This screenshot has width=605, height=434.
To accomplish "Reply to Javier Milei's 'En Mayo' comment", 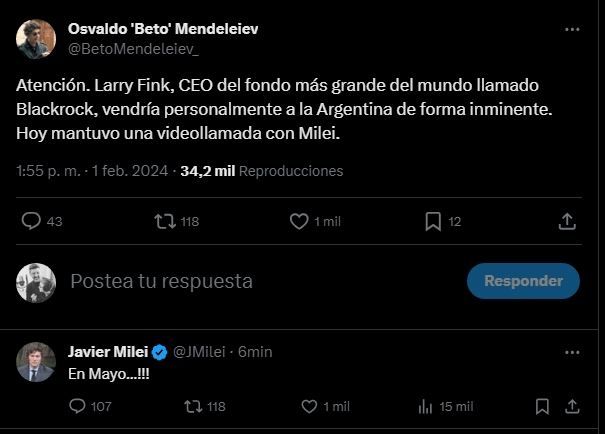I will (78, 406).
